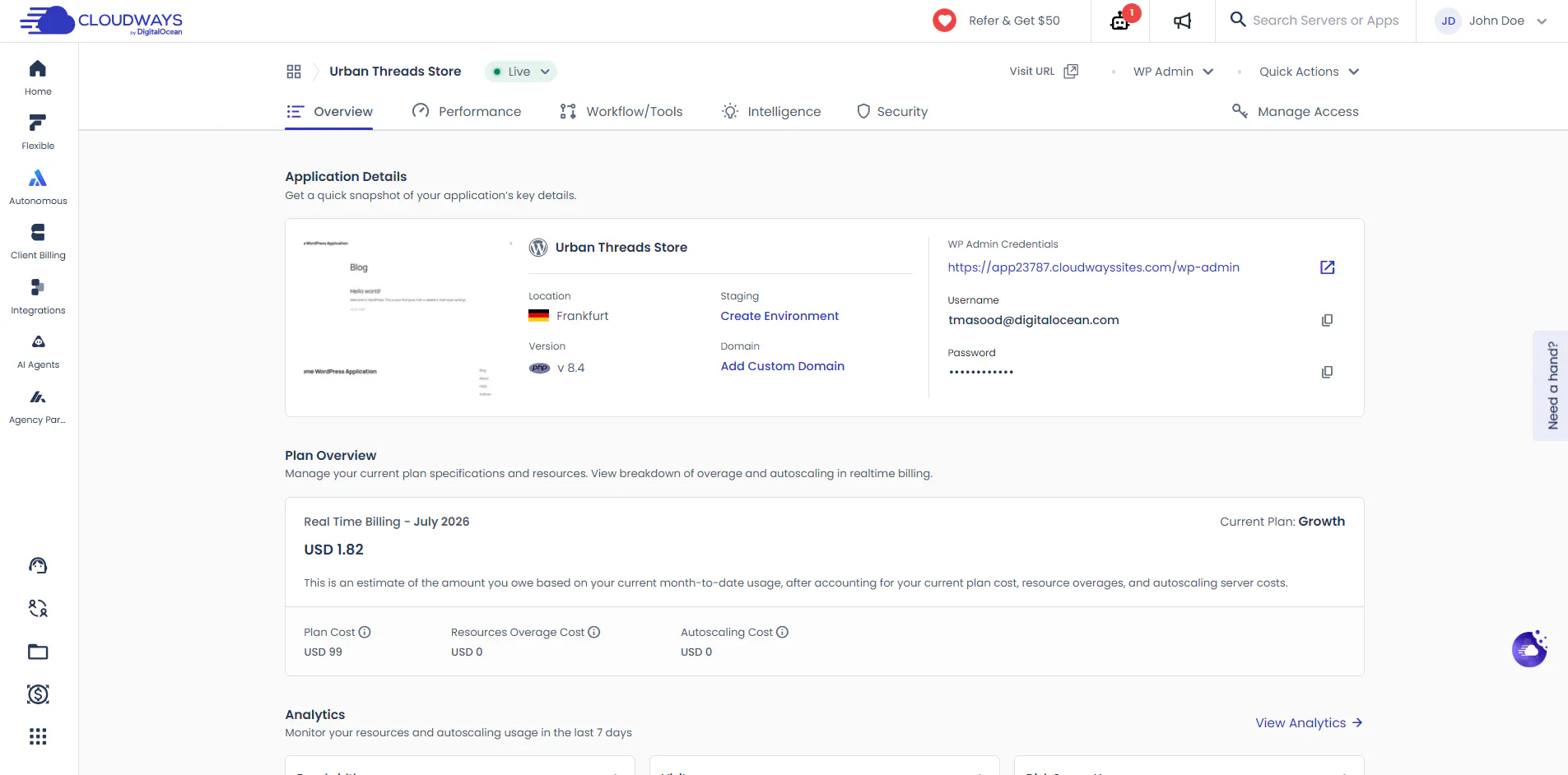This screenshot has height=775, width=1568.
Task: Click the masked password dots
Action: tap(981, 372)
